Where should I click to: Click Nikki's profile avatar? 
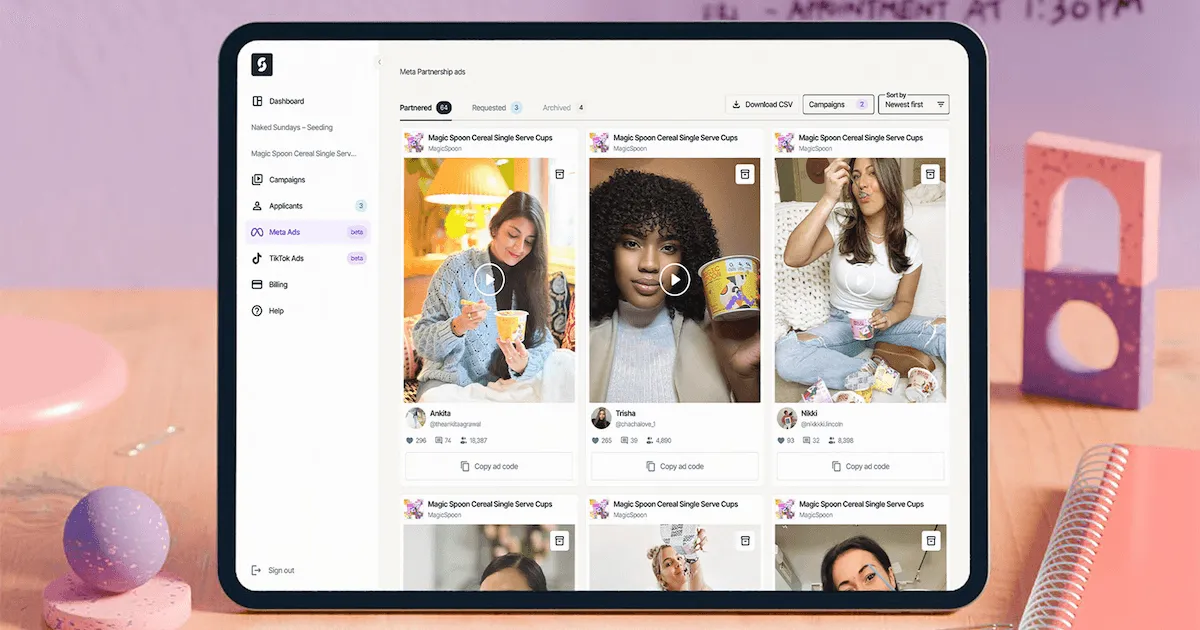pyautogui.click(x=787, y=418)
